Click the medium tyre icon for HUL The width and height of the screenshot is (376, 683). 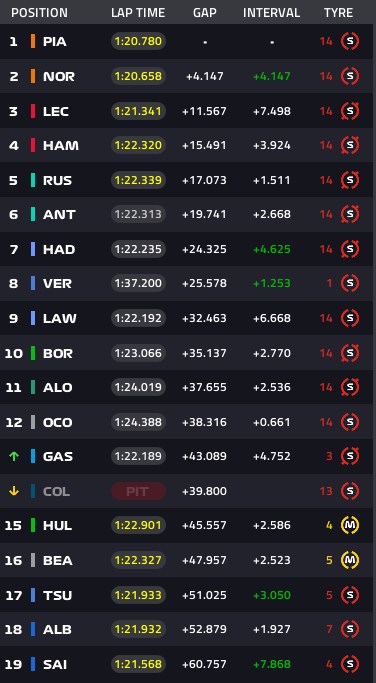[350, 525]
